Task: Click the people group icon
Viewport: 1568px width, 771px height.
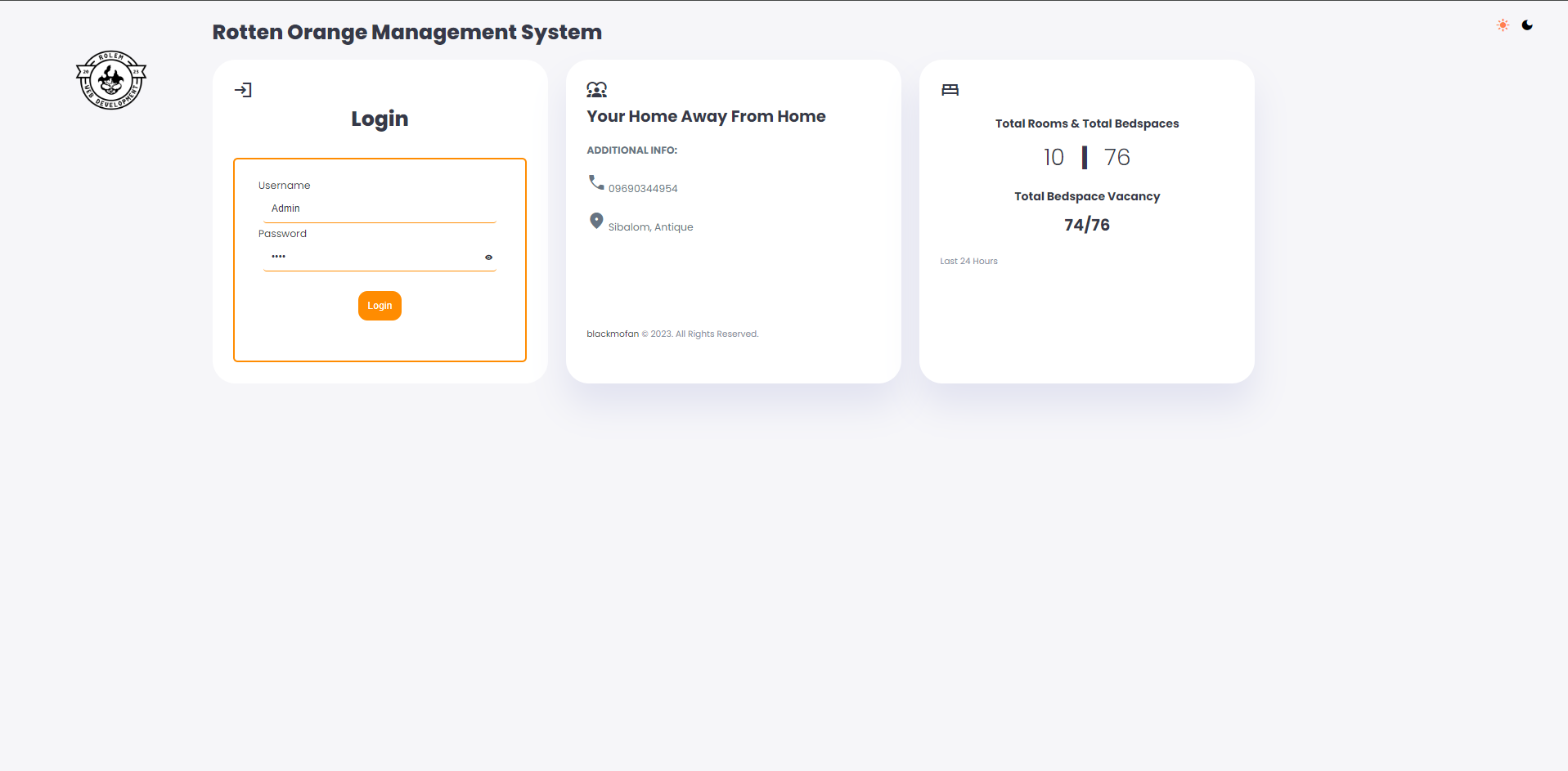Action: point(597,90)
